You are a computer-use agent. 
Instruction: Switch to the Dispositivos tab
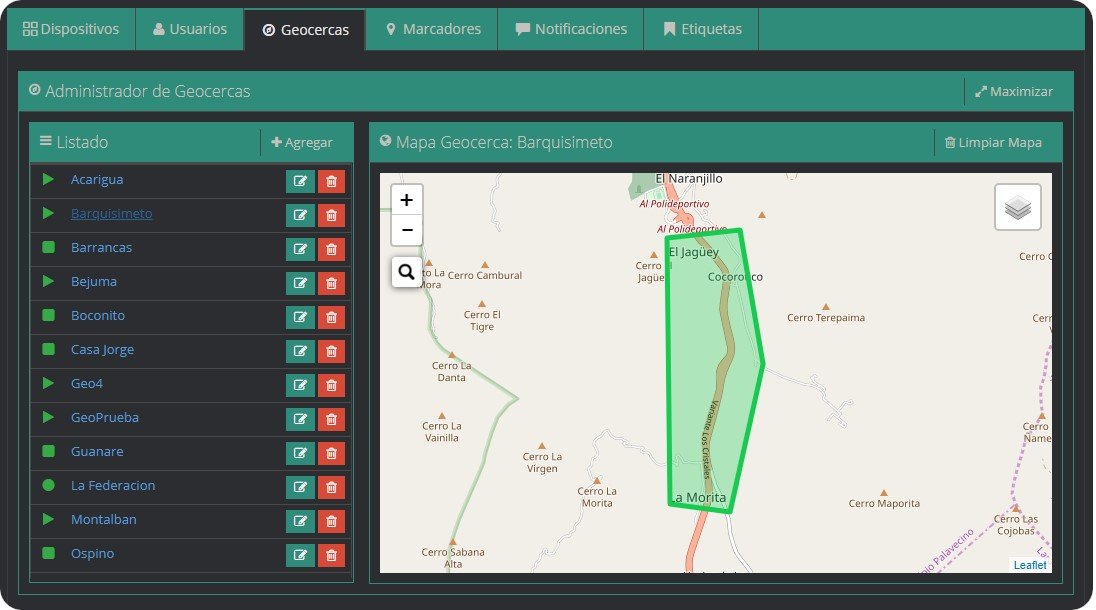[71, 29]
